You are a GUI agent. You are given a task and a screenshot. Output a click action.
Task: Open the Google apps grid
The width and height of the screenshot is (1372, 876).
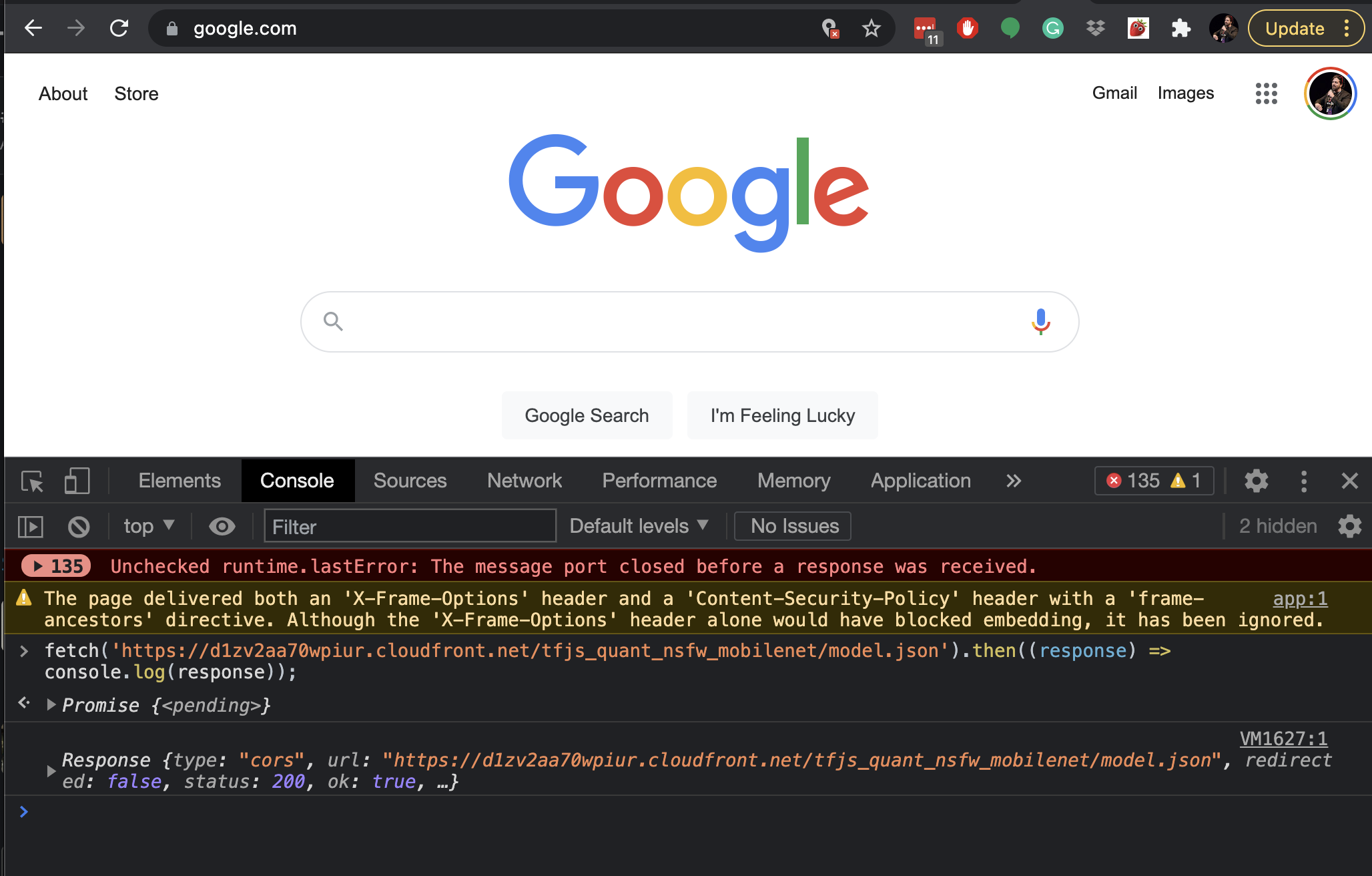[1266, 93]
